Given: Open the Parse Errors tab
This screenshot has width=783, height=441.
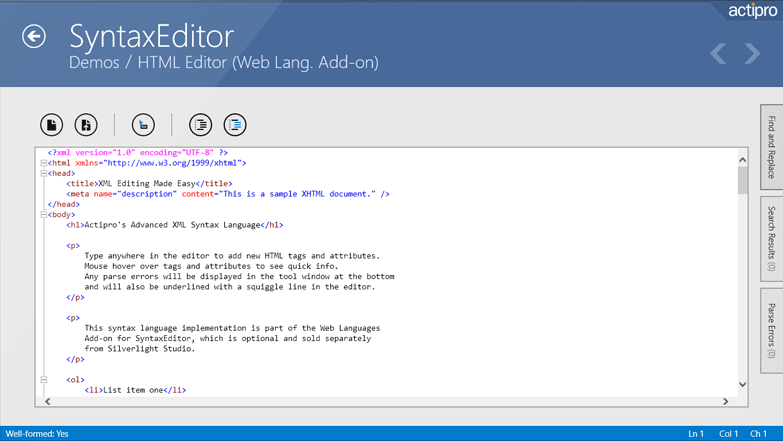Looking at the screenshot, I should pyautogui.click(x=772, y=331).
